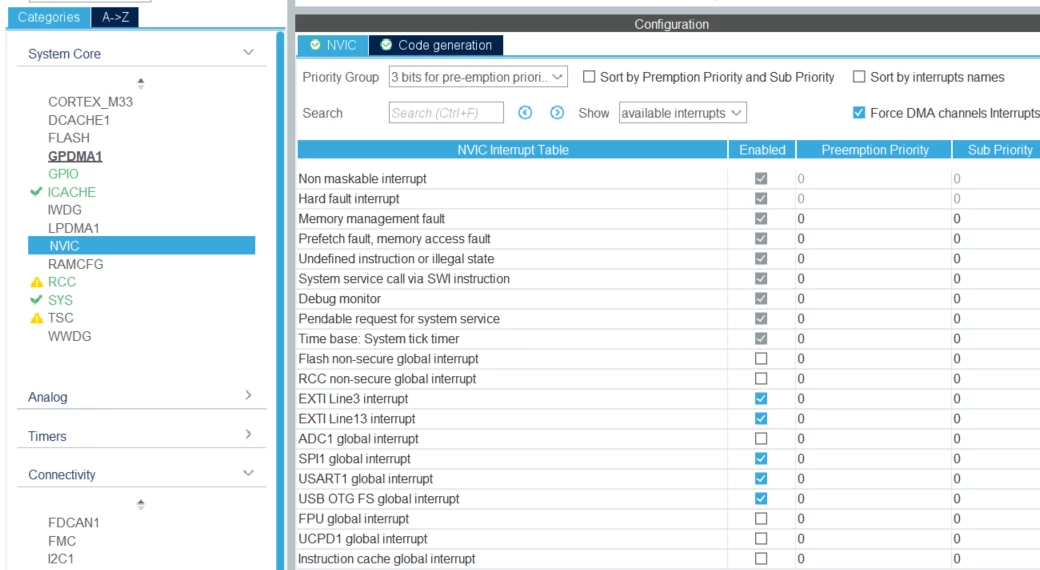Open the Priority Group dropdown
Screen dimensions: 1040x570
click(x=478, y=77)
